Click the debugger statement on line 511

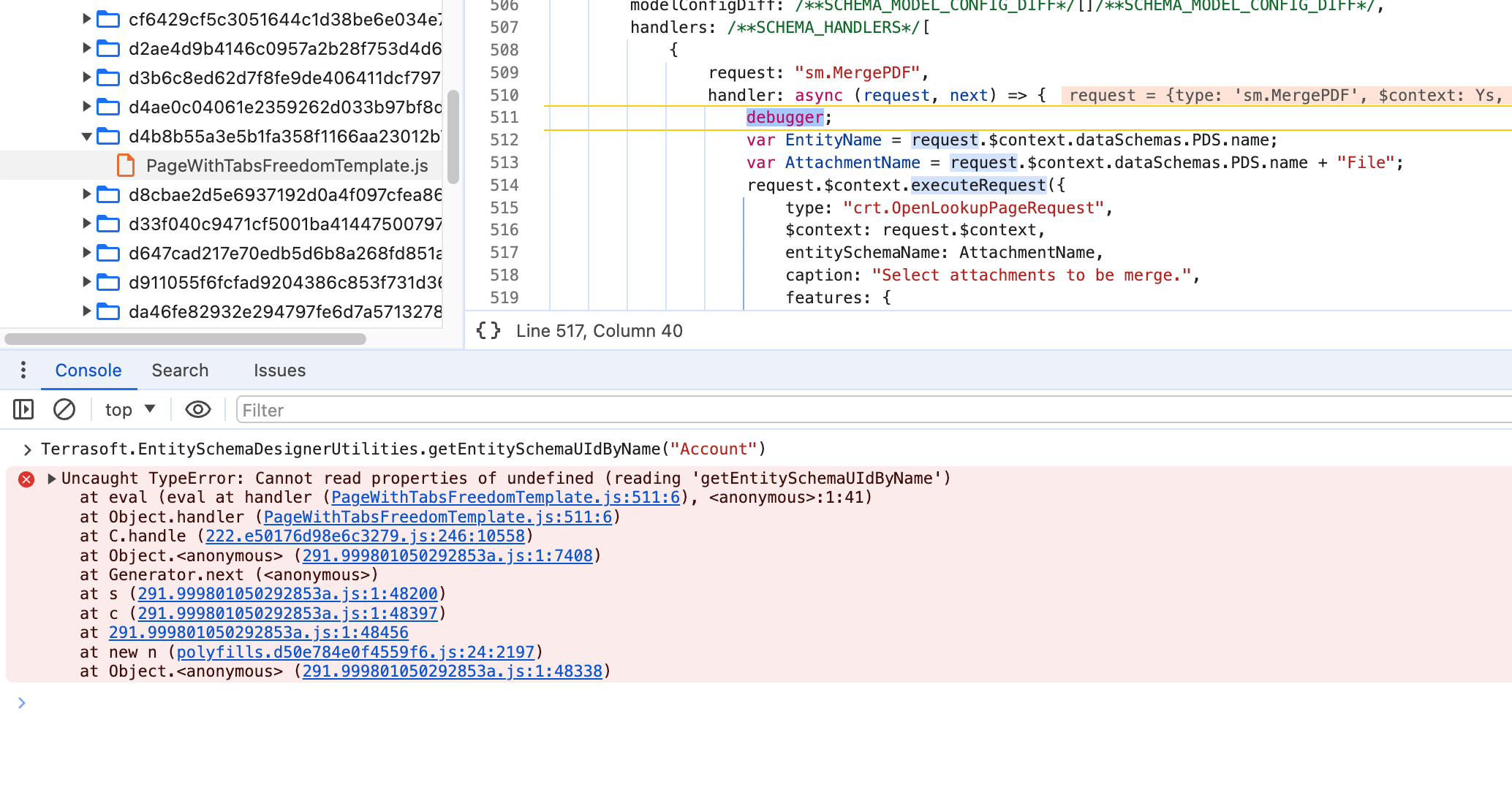click(785, 118)
